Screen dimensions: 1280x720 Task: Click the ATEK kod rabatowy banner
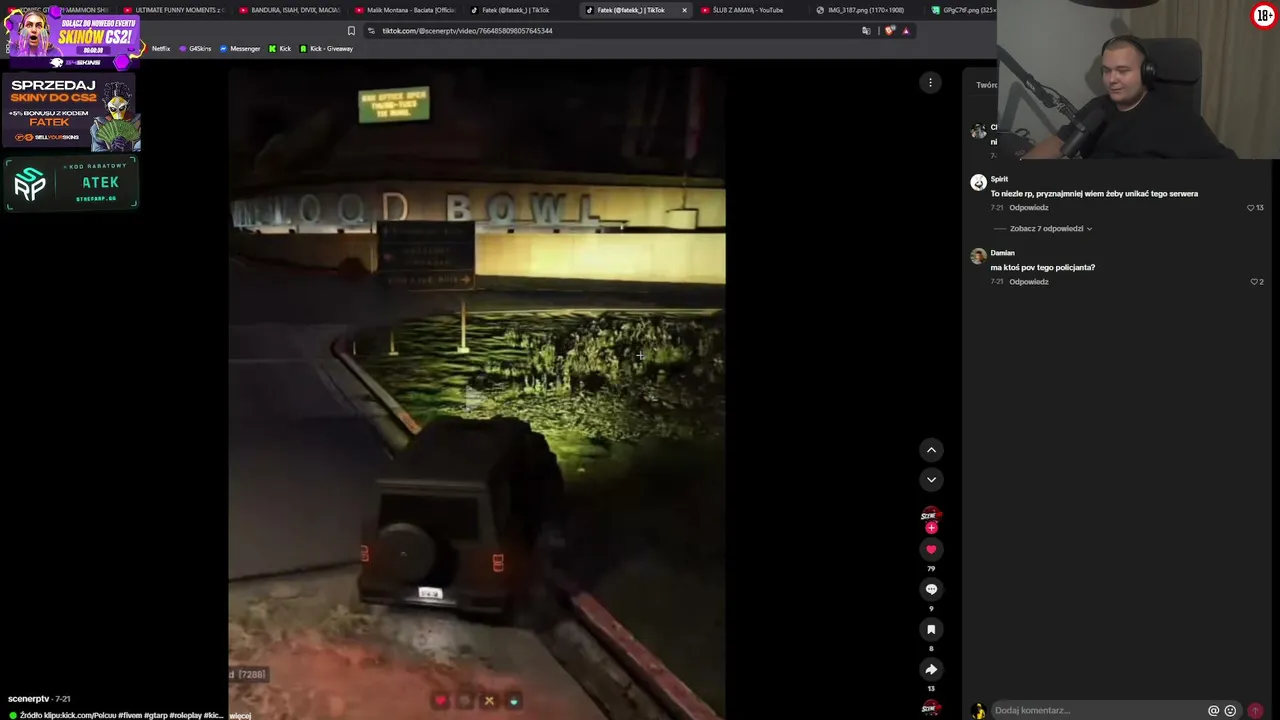pyautogui.click(x=72, y=184)
